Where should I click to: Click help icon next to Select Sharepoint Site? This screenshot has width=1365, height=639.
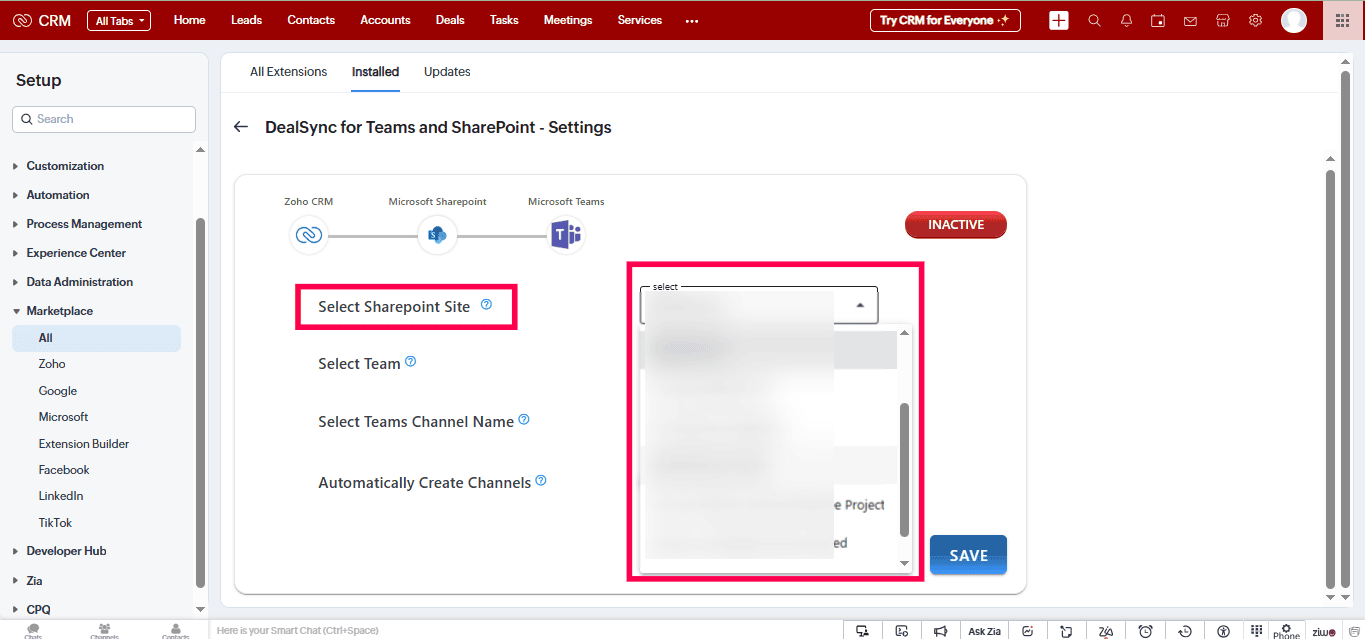(x=486, y=304)
